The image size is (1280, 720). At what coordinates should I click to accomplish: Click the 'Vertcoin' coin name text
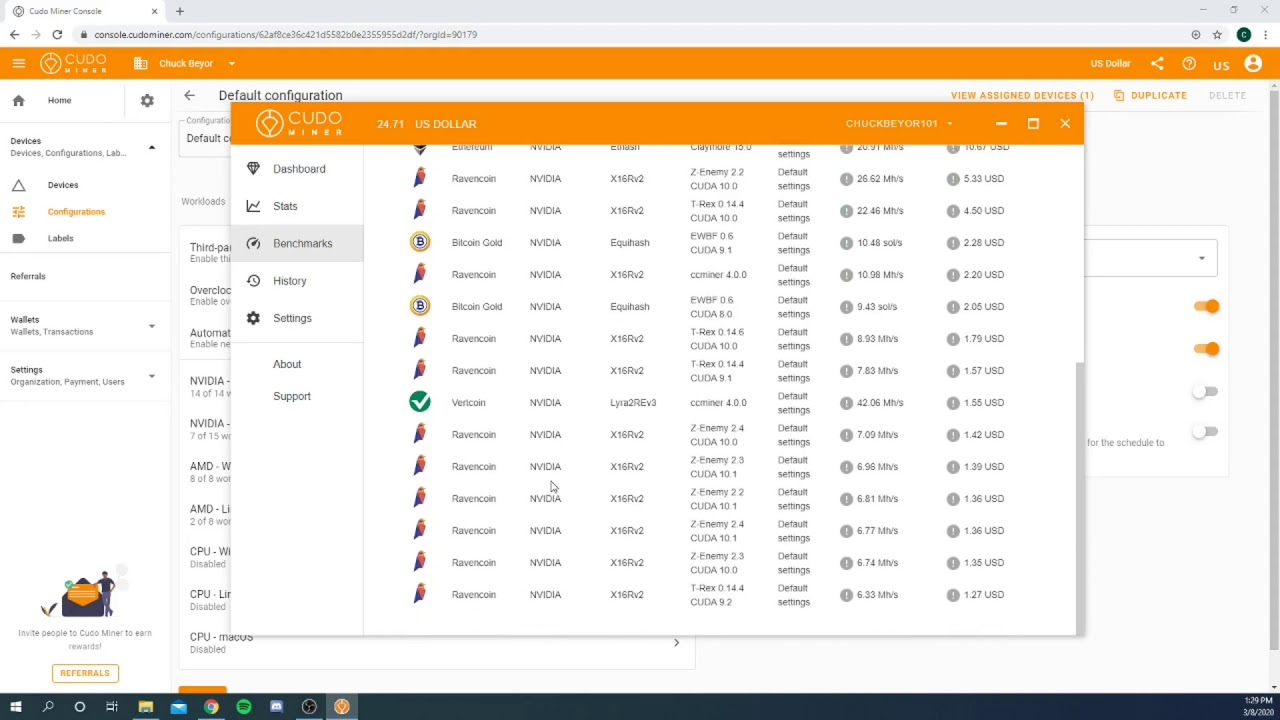(468, 403)
